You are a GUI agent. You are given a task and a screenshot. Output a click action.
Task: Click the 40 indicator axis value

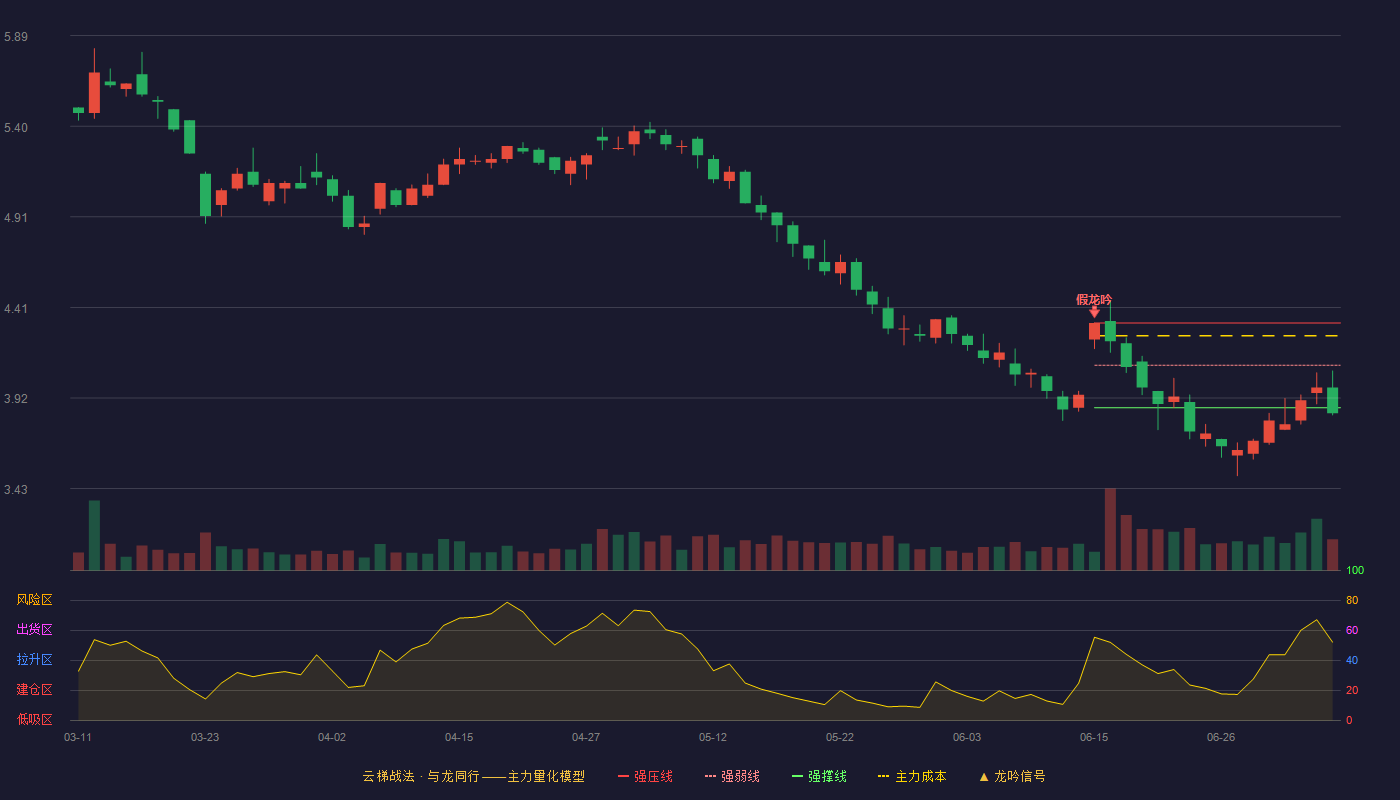click(x=1352, y=660)
